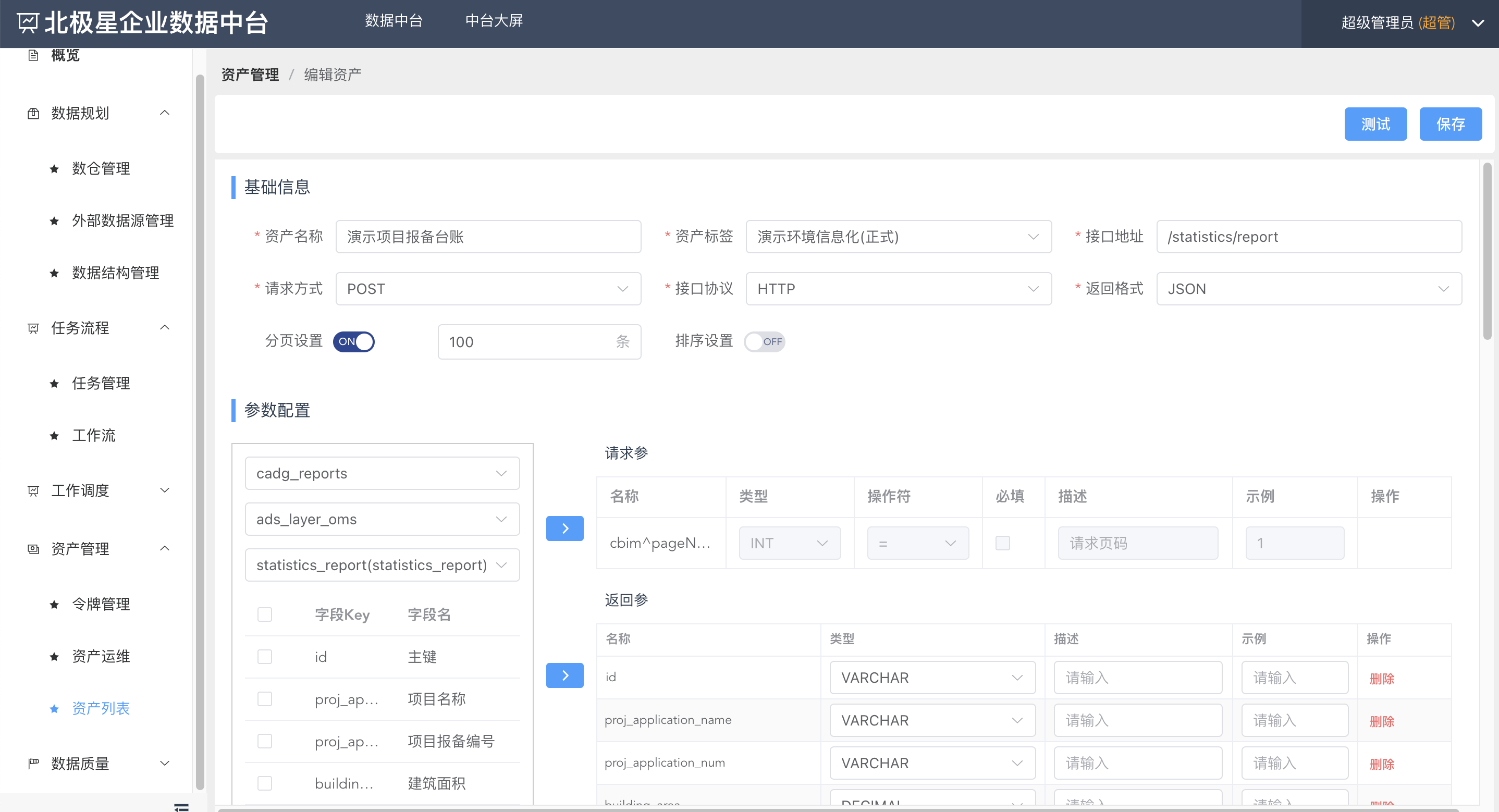Enable the 排序设置 toggle
This screenshot has height=812, width=1499.
point(764,342)
